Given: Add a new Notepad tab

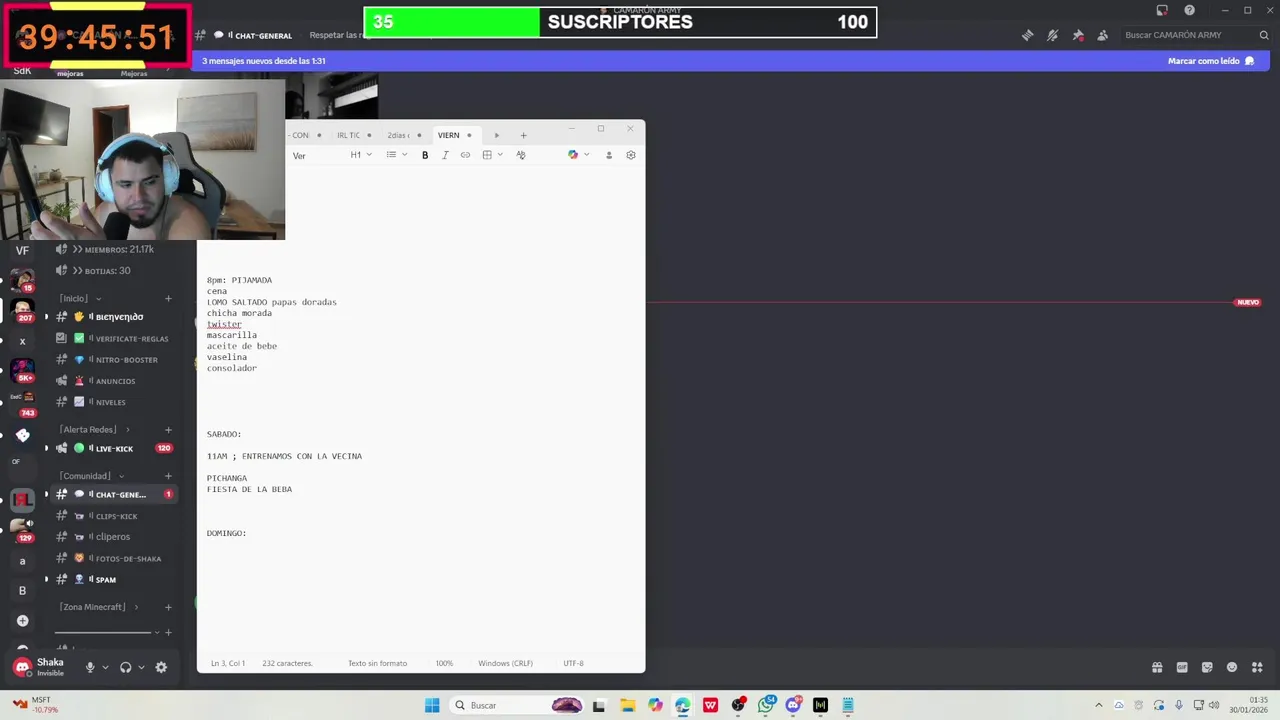Looking at the screenshot, I should pos(523,135).
